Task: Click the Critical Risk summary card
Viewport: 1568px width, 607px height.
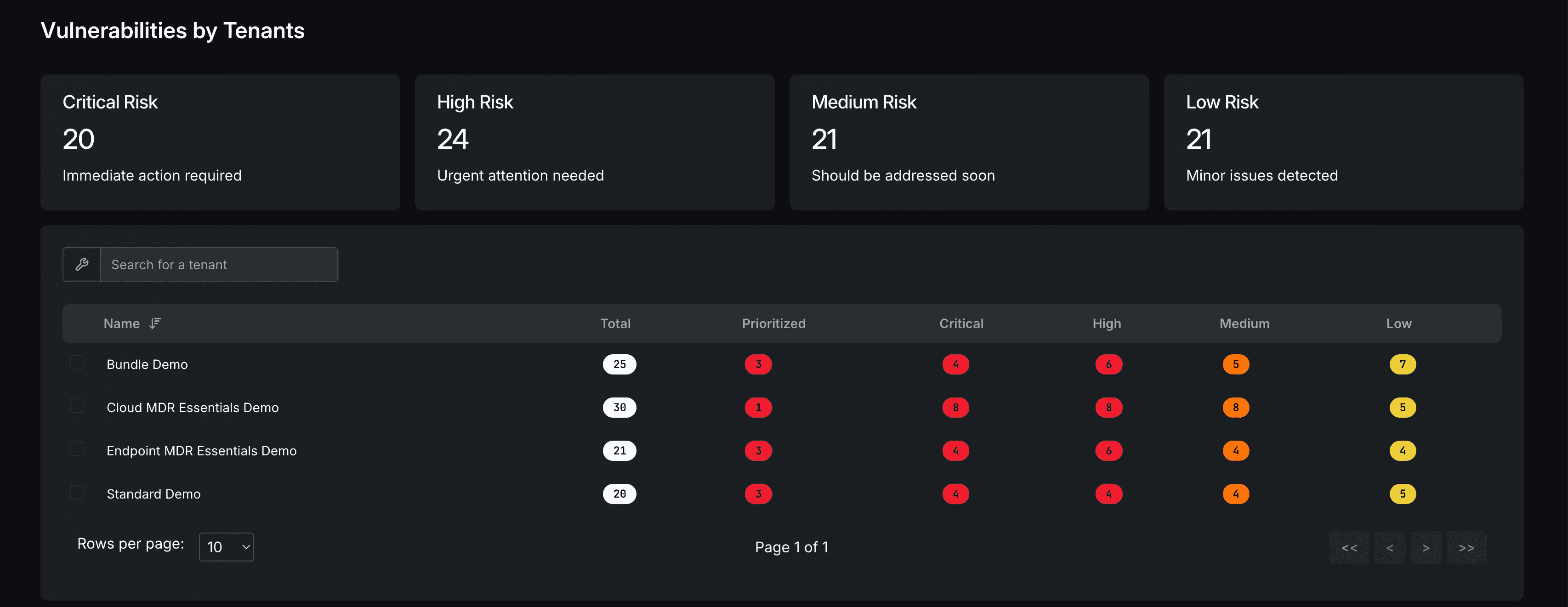Action: coord(220,142)
